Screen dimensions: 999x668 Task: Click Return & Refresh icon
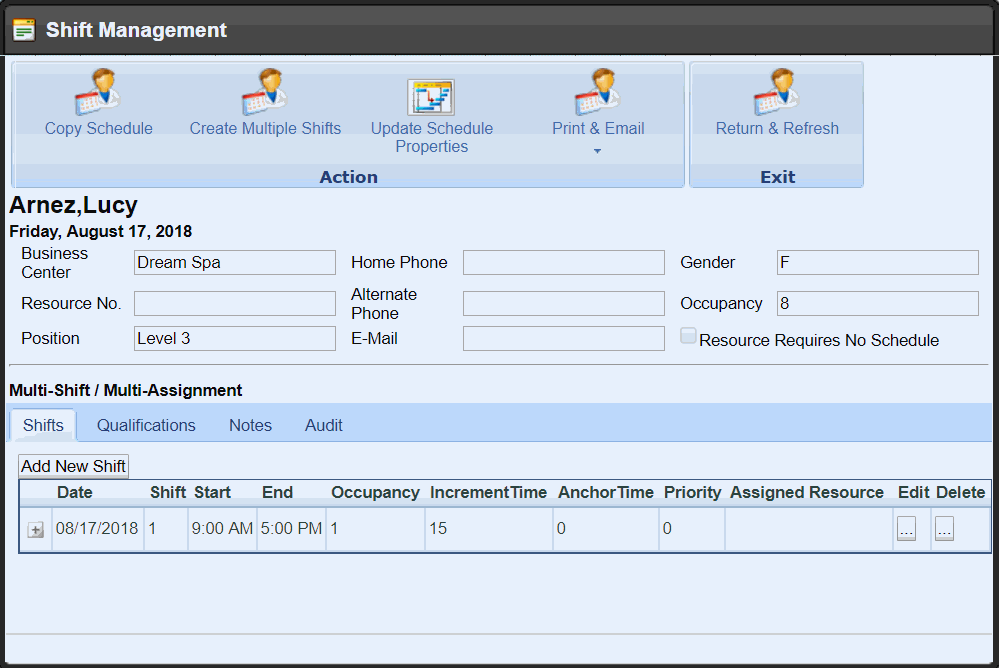point(777,92)
